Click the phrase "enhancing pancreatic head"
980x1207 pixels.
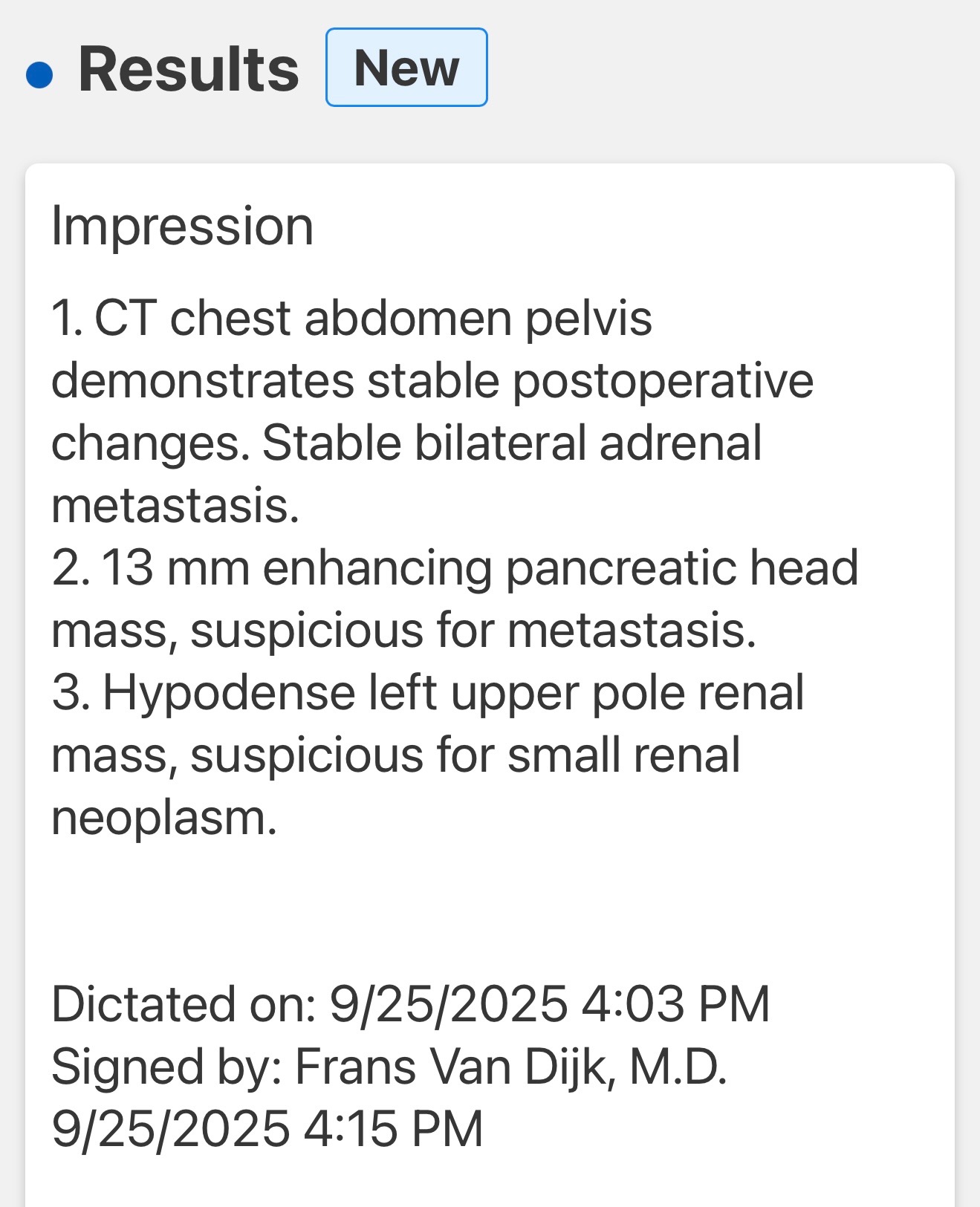(560, 568)
